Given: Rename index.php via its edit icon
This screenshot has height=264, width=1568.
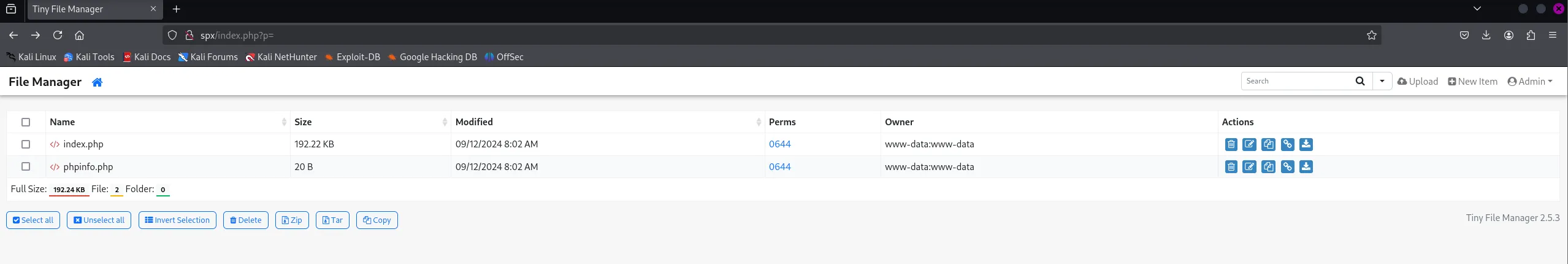Looking at the screenshot, I should (x=1249, y=144).
